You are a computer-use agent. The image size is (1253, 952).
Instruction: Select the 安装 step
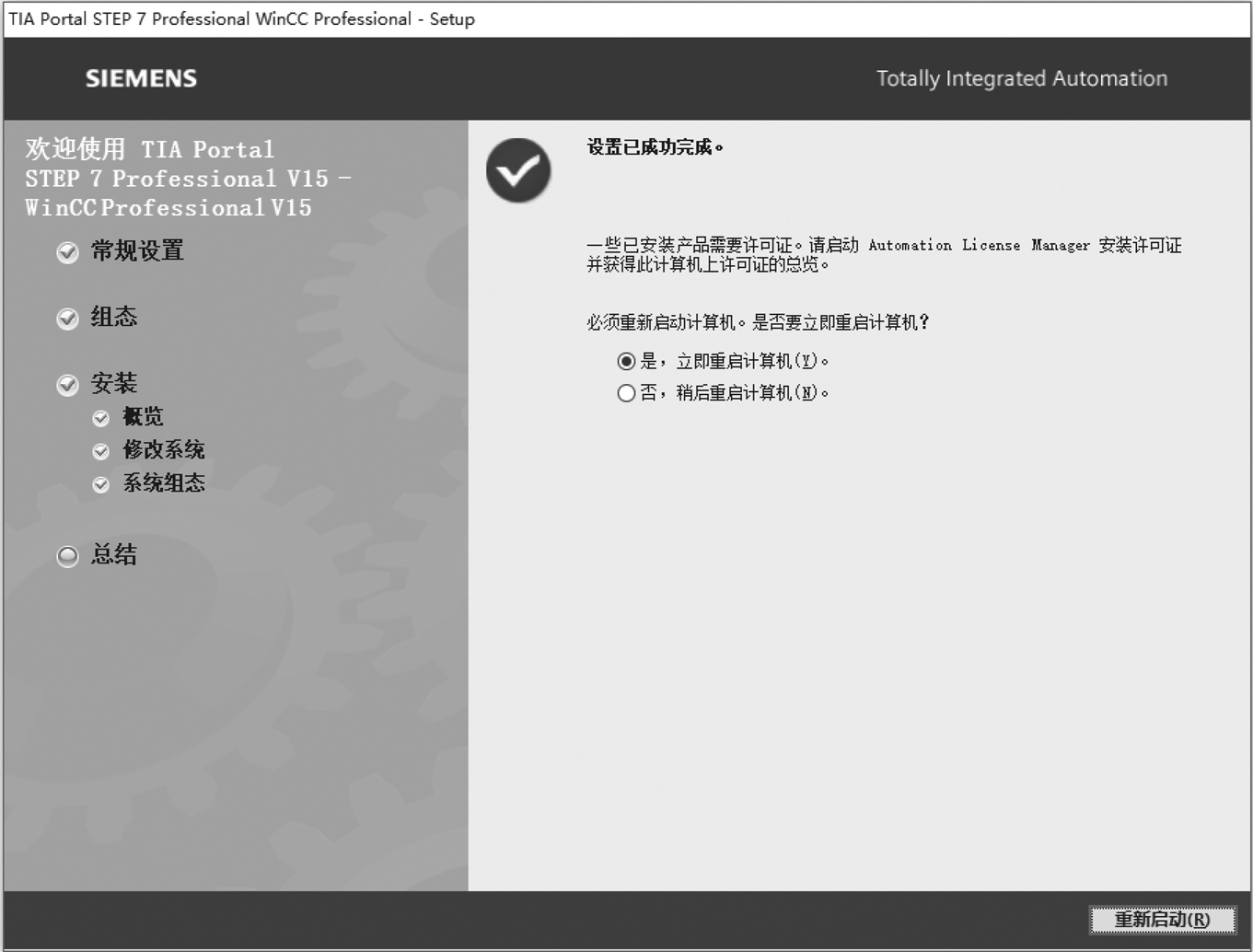pos(114,383)
